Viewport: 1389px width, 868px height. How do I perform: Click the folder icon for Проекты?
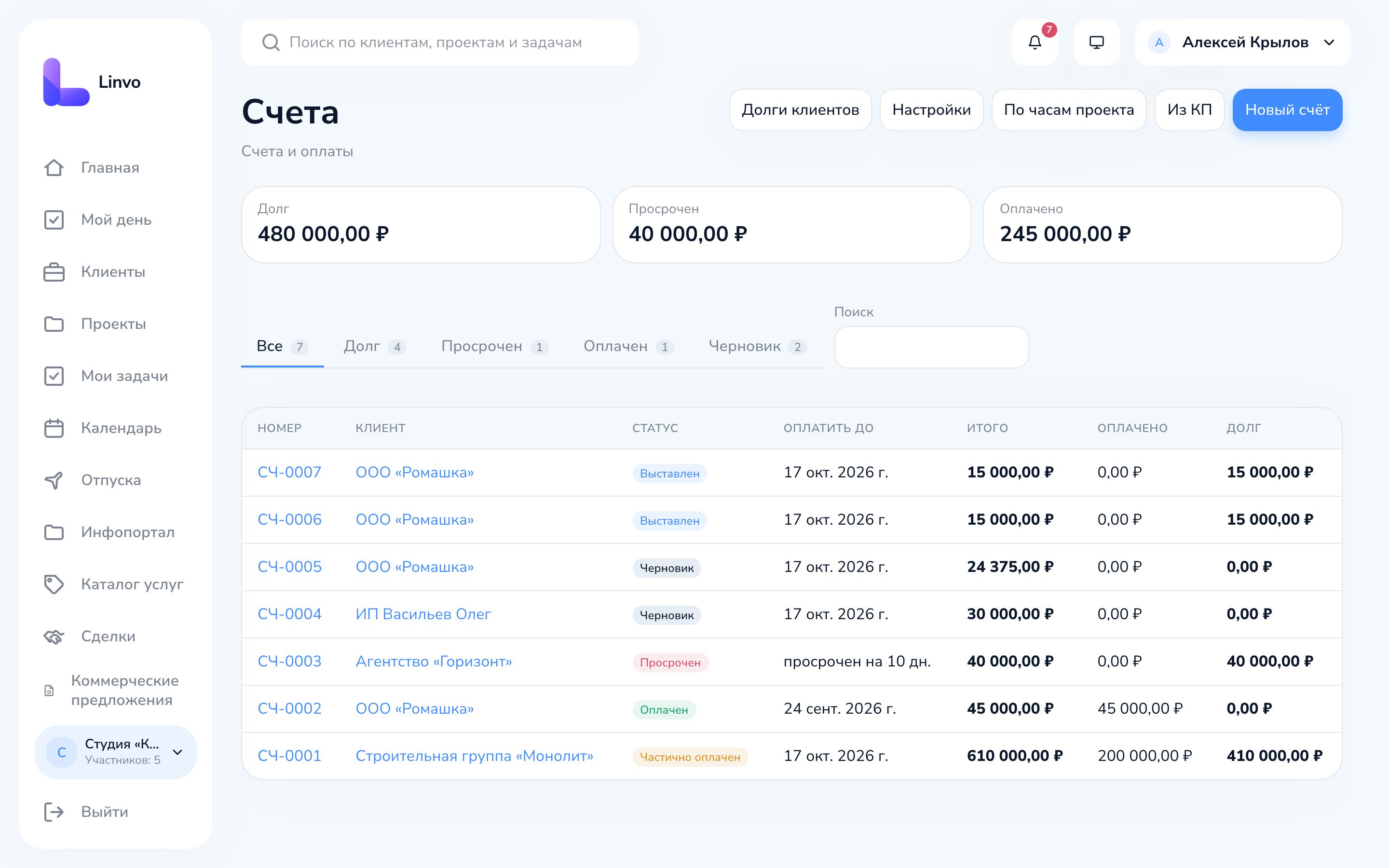54,324
